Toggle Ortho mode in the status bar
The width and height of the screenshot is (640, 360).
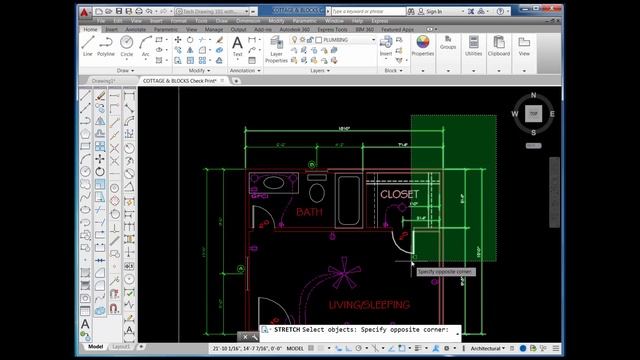tap(348, 348)
